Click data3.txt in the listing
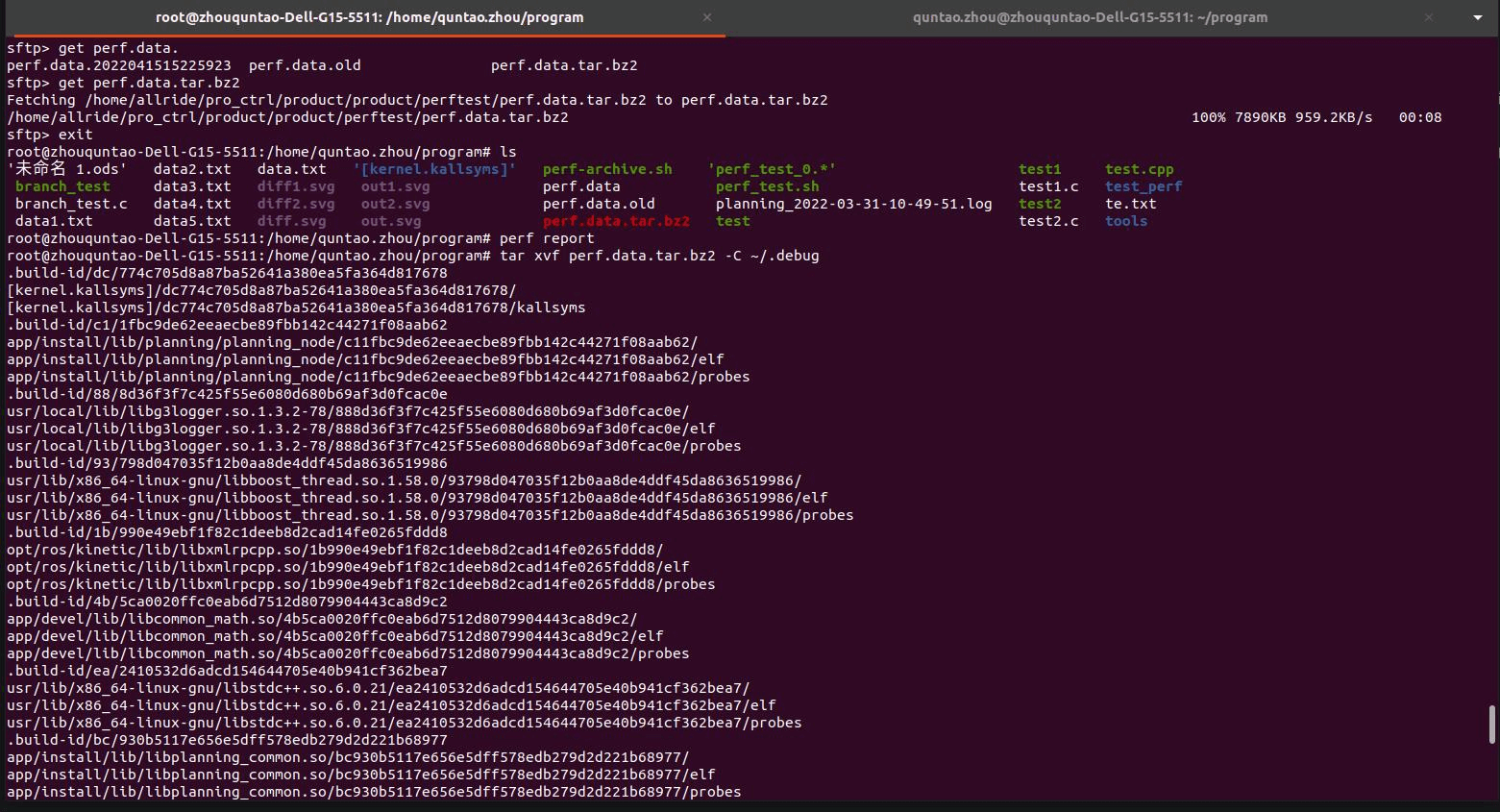Screen dimensions: 1500x812 [192, 186]
